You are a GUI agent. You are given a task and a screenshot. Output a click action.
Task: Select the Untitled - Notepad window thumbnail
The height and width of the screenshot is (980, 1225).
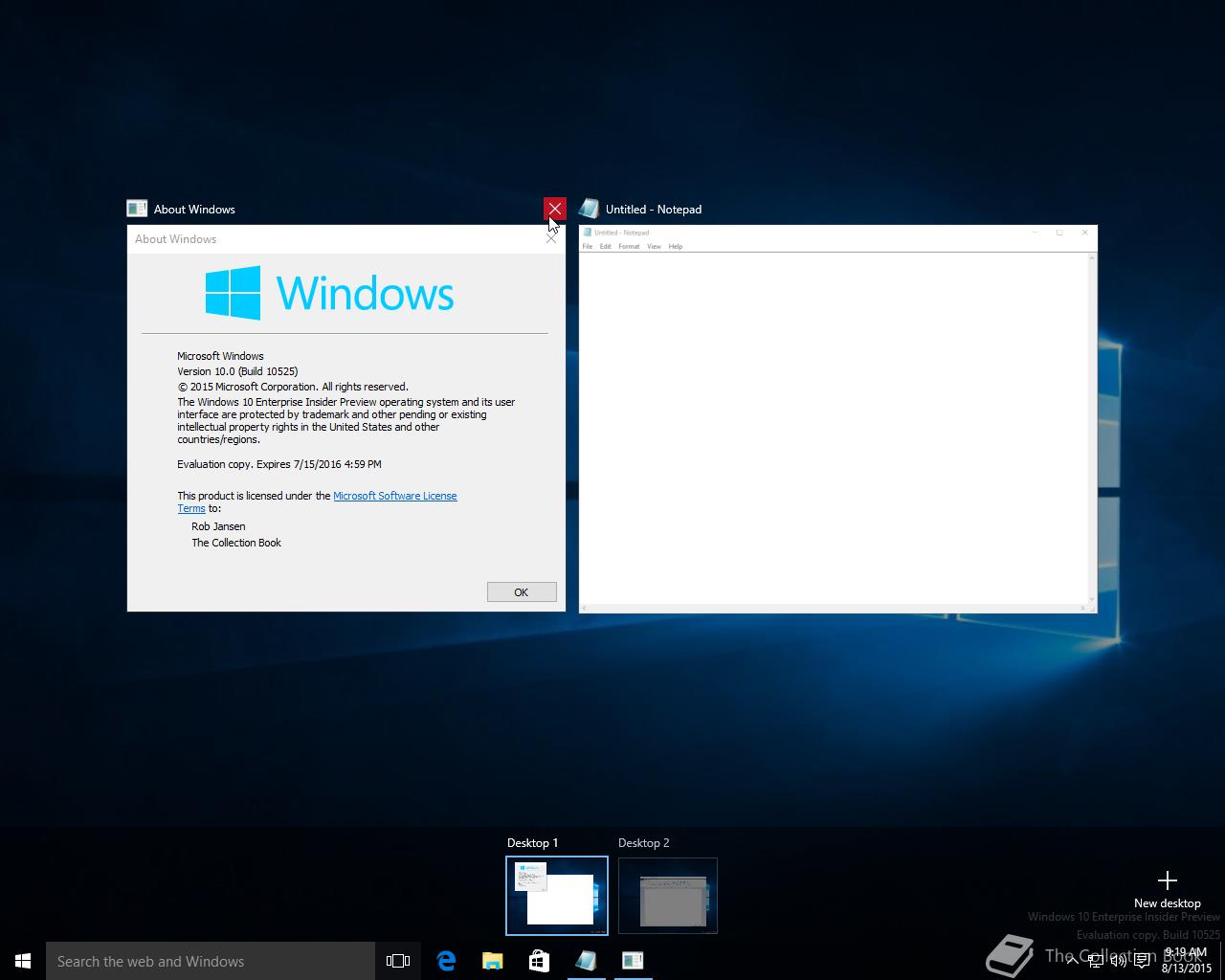pyautogui.click(x=837, y=418)
